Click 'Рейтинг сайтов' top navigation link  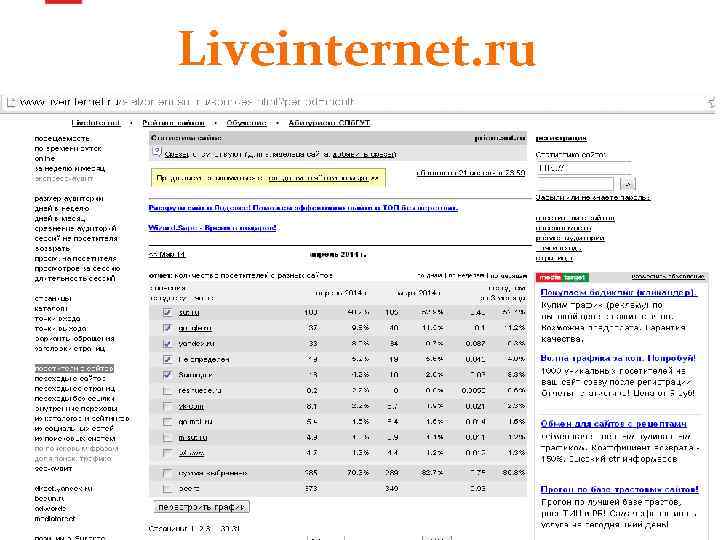pyautogui.click(x=173, y=123)
